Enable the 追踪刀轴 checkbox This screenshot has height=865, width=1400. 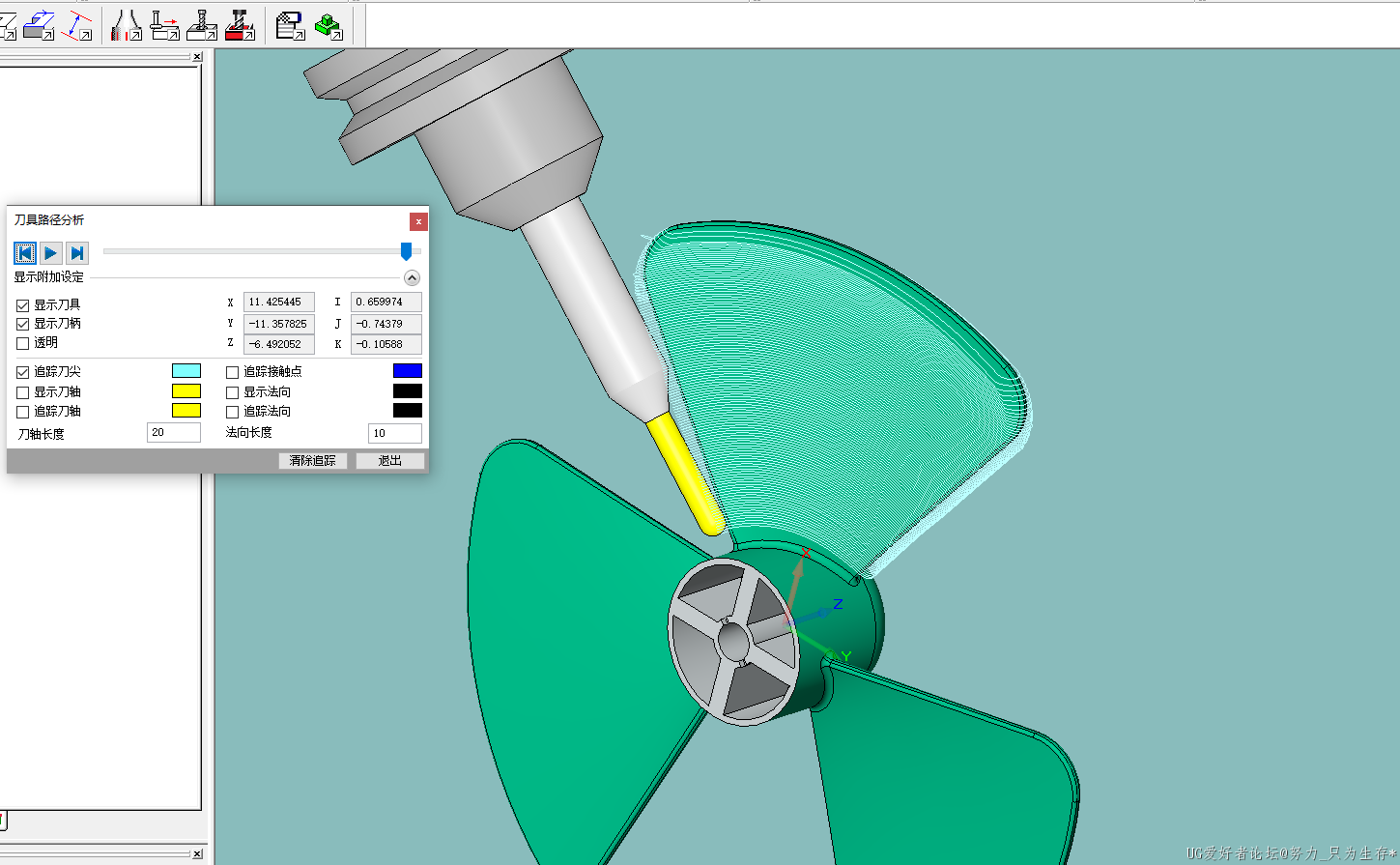click(23, 412)
